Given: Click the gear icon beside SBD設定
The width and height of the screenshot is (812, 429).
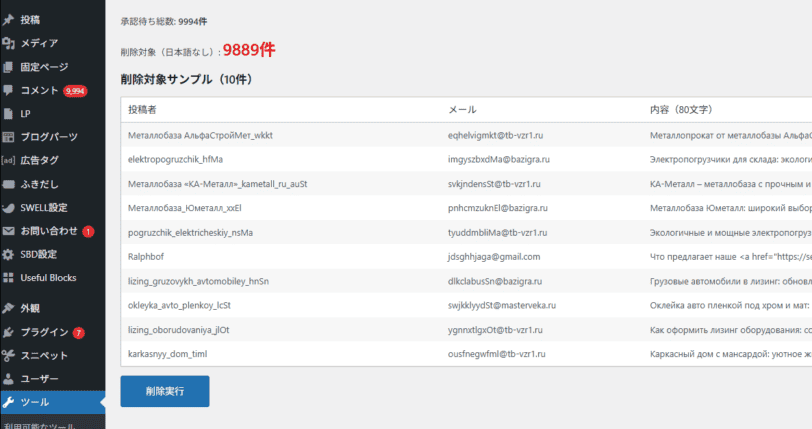Looking at the screenshot, I should [x=9, y=254].
